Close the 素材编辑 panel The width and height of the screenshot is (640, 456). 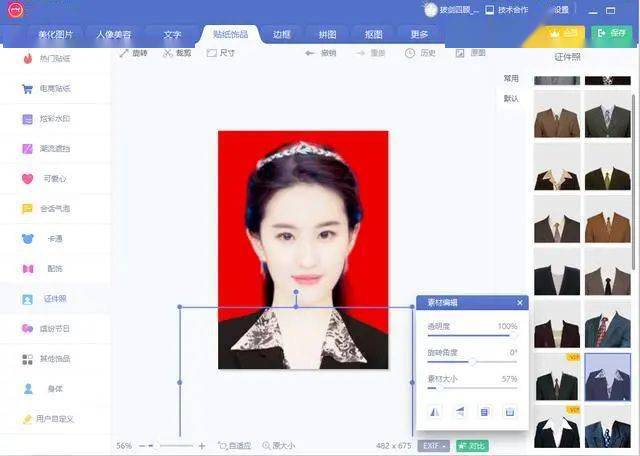coord(520,303)
